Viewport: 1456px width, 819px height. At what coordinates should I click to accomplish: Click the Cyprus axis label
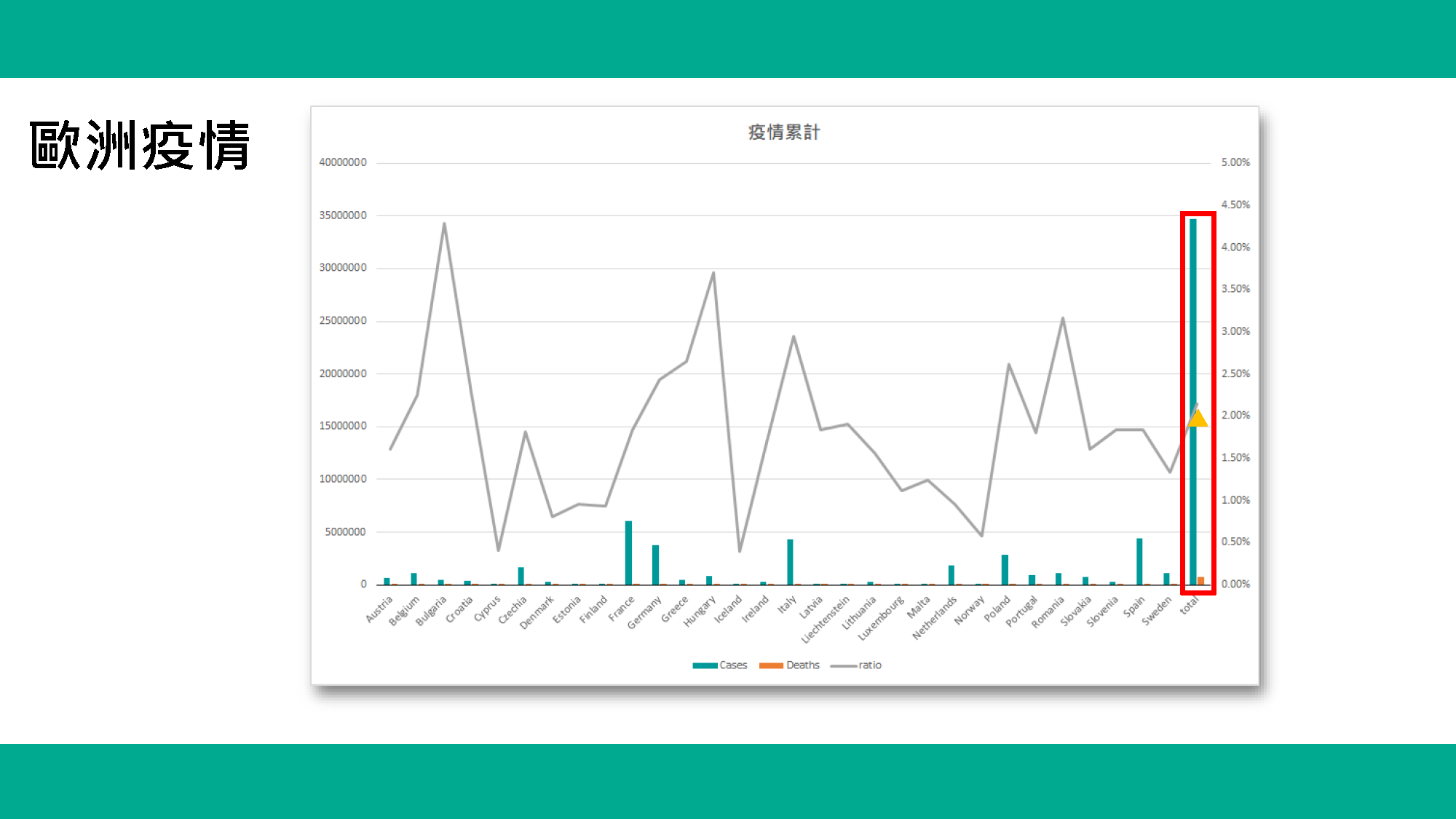[487, 609]
